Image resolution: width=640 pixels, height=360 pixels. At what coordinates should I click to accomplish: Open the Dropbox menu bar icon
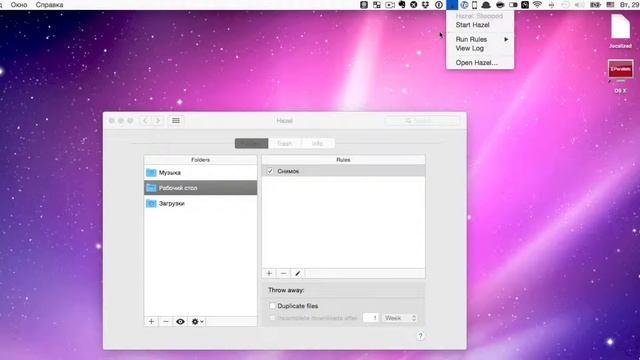click(x=425, y=5)
